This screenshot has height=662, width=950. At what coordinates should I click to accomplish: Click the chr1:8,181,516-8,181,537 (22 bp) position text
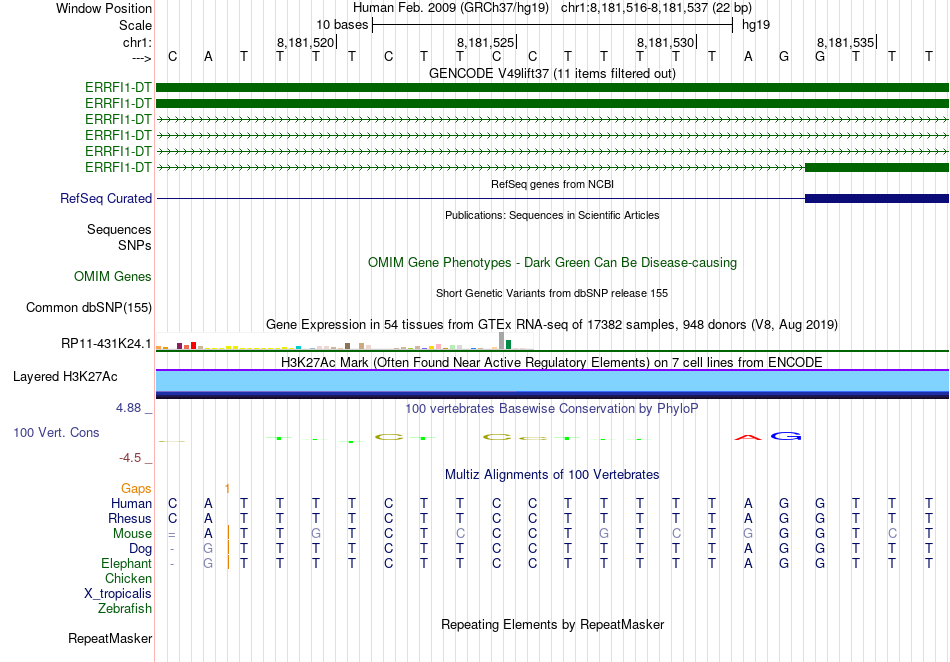(656, 8)
